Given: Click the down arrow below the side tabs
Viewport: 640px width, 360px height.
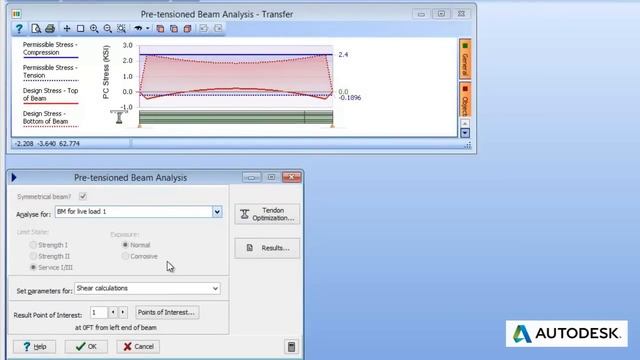Looking at the screenshot, I should [x=465, y=133].
